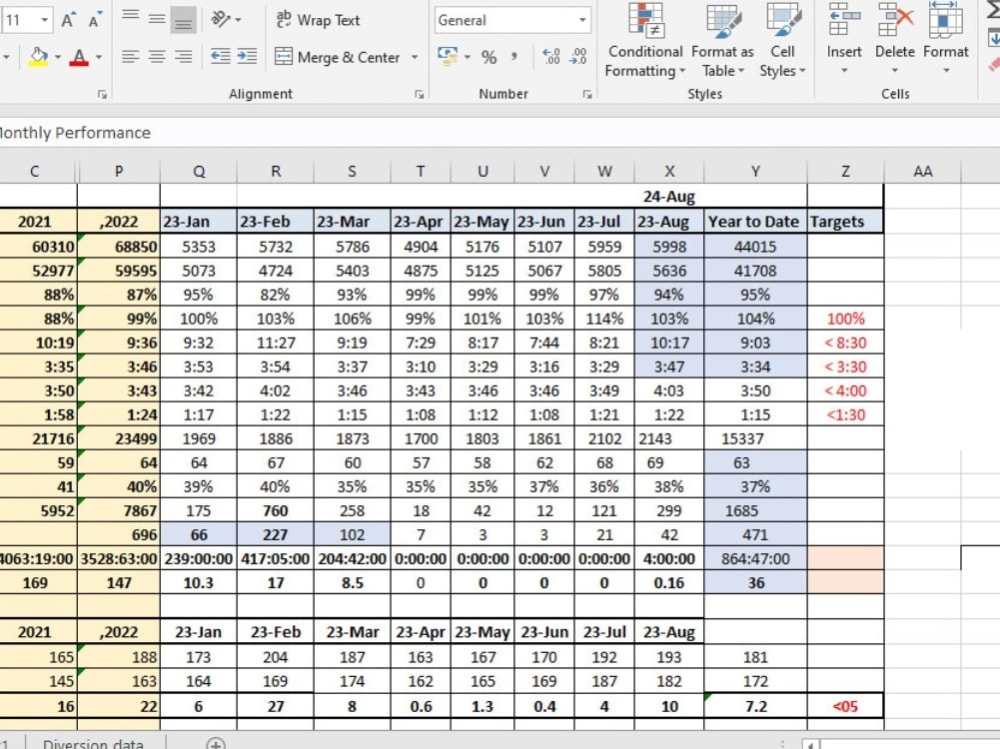The width and height of the screenshot is (1000, 749).
Task: Open Alignment dialog launcher
Action: pyautogui.click(x=419, y=94)
